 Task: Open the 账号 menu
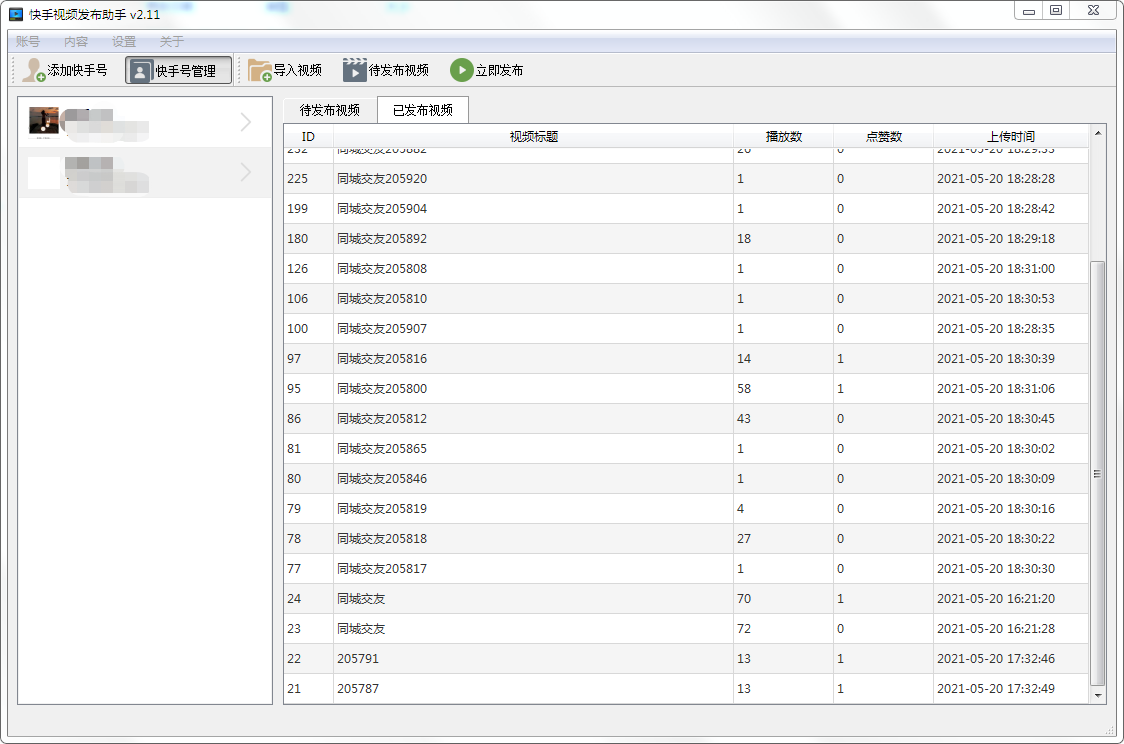pyautogui.click(x=28, y=42)
